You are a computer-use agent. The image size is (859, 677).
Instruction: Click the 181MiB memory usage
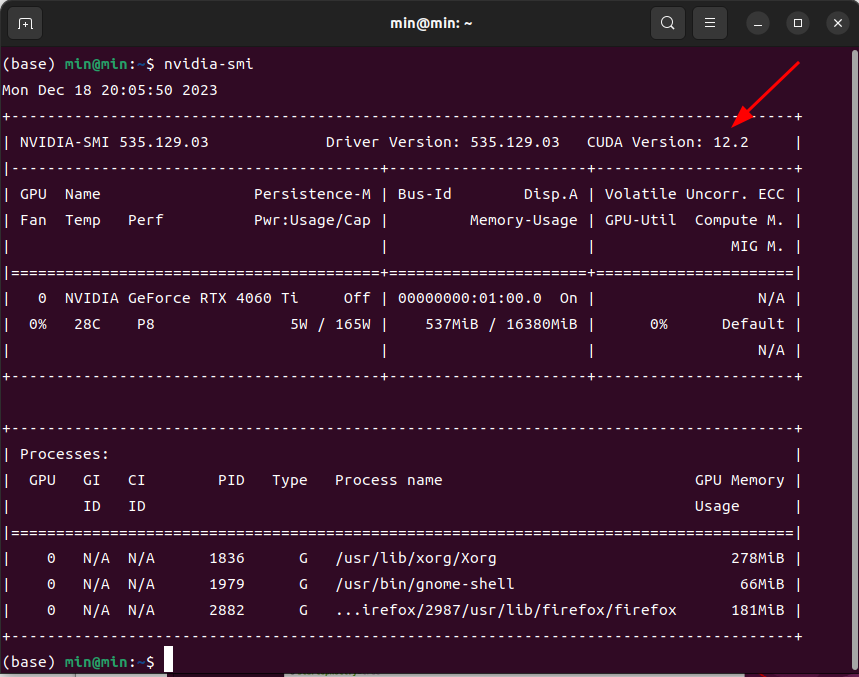758,611
